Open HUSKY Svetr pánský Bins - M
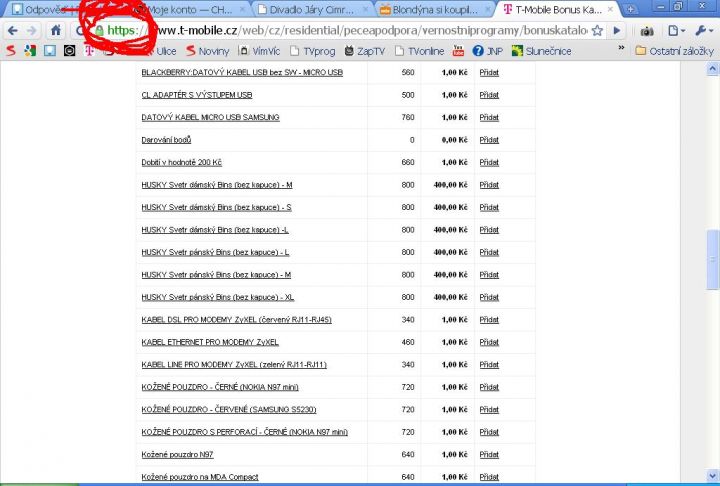The width and height of the screenshot is (720, 486). (x=216, y=275)
